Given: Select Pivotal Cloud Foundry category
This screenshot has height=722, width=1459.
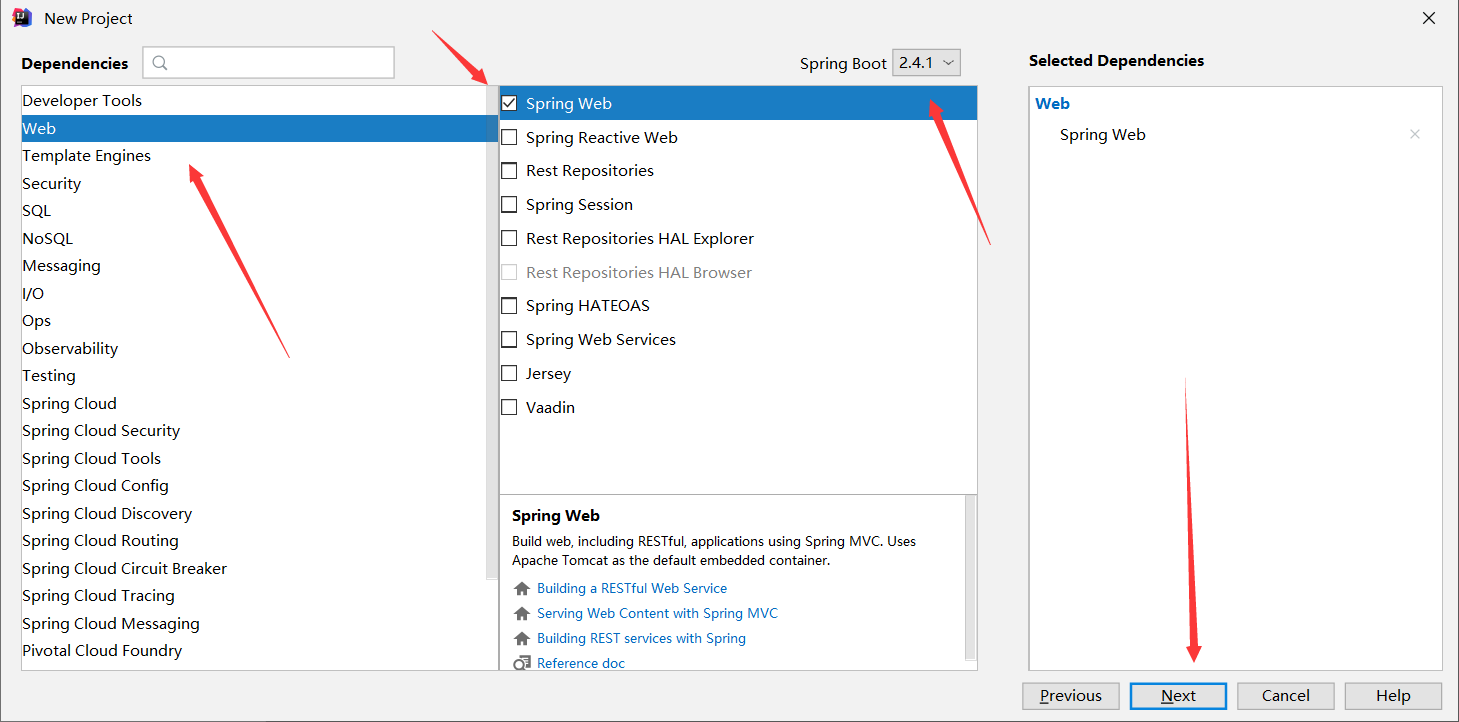Looking at the screenshot, I should 254,651.
